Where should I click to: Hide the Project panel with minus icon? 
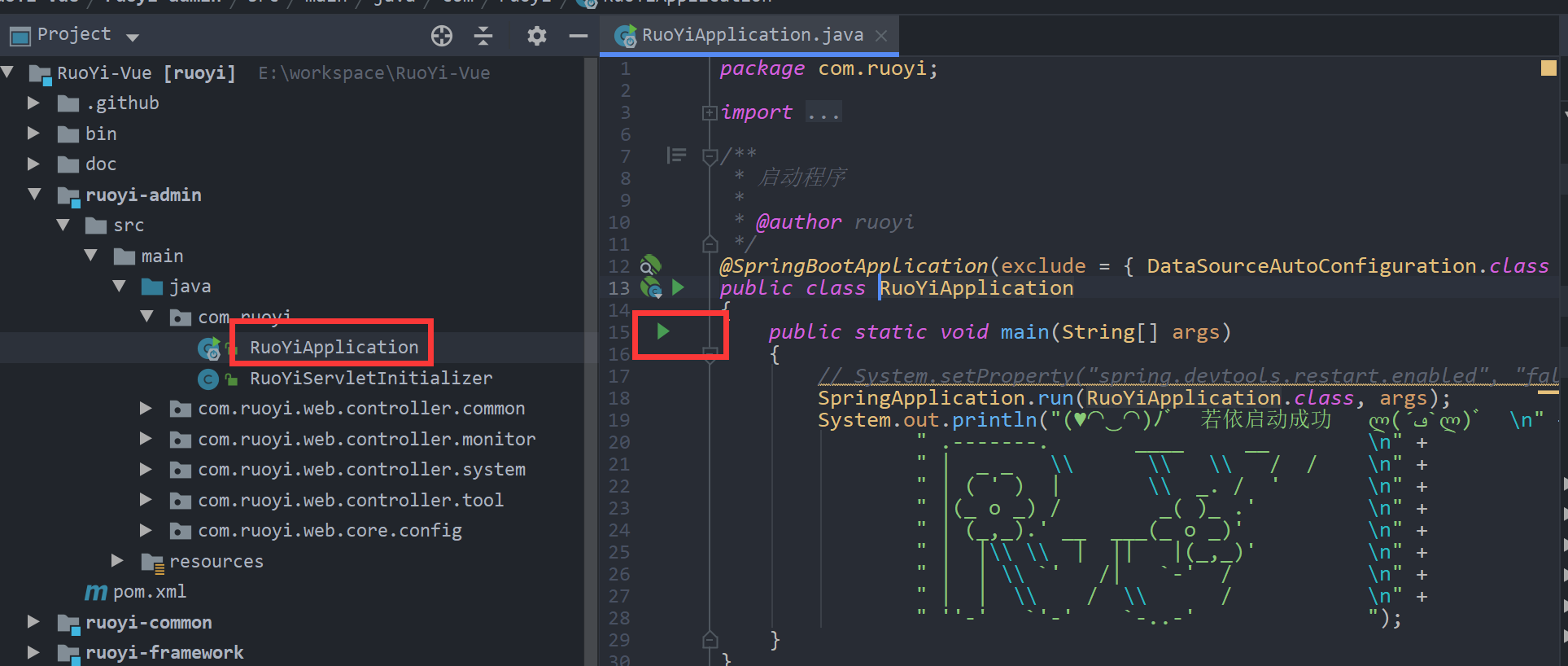coord(579,35)
